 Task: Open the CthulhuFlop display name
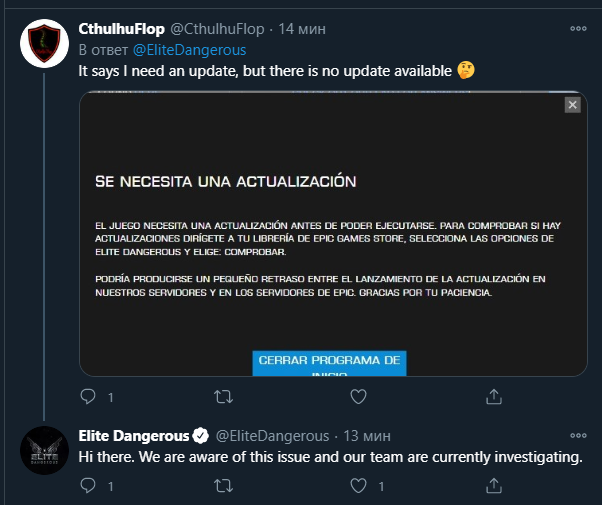point(121,29)
